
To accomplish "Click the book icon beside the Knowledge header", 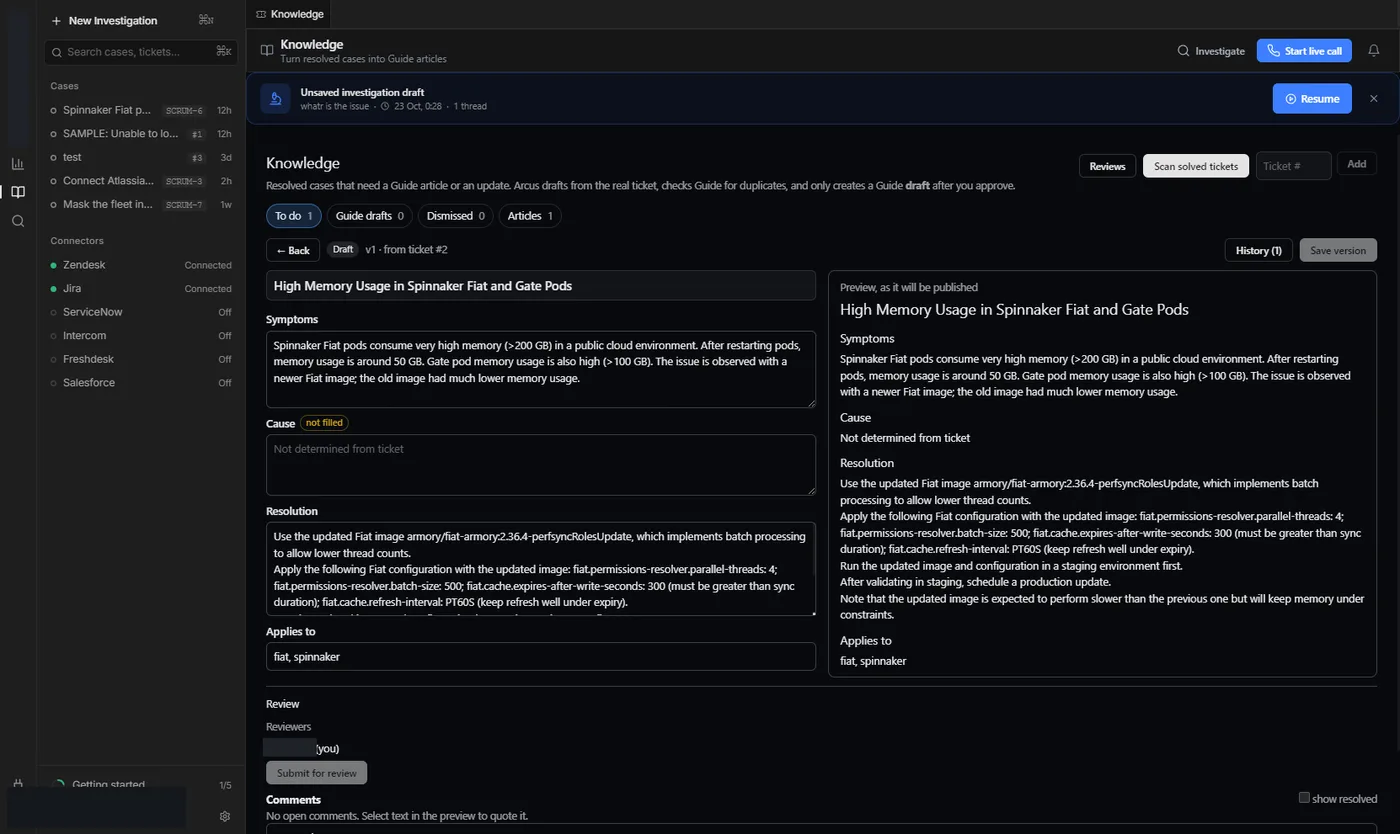I will click(267, 50).
